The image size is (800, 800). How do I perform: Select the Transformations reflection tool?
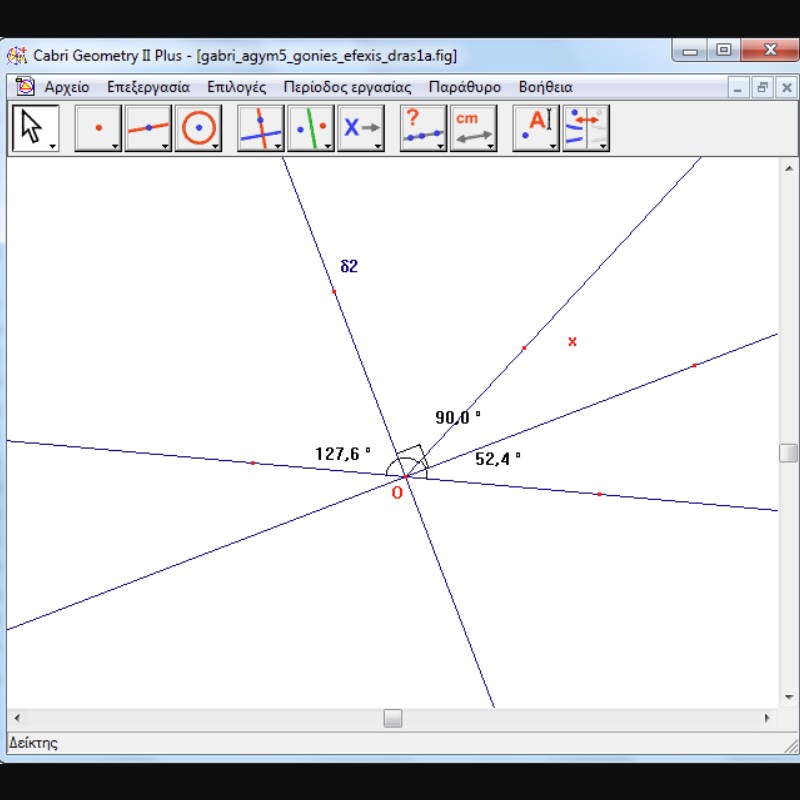(x=311, y=128)
